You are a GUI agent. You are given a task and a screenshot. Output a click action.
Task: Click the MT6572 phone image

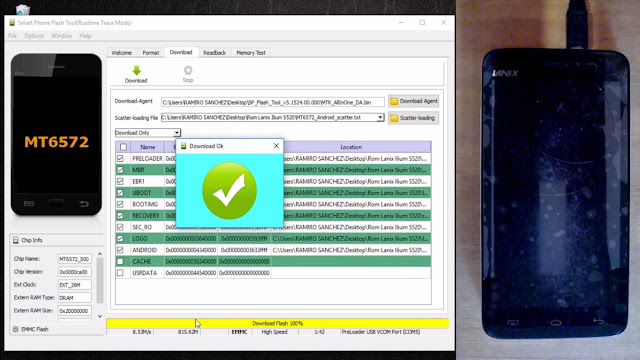56,134
